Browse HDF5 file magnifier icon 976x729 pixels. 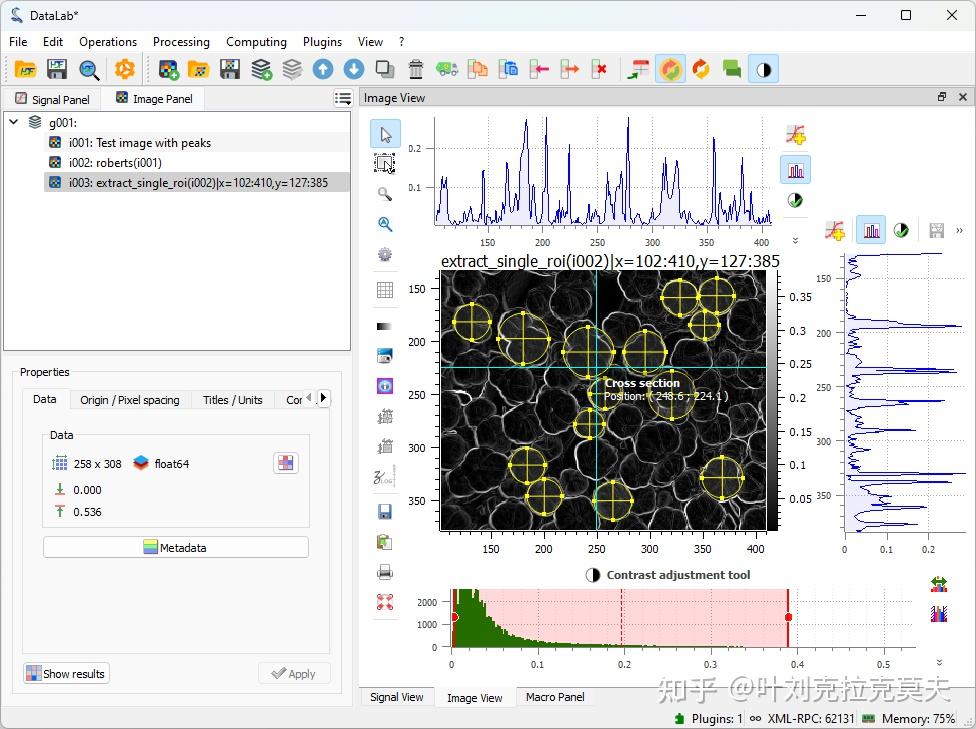tap(89, 69)
